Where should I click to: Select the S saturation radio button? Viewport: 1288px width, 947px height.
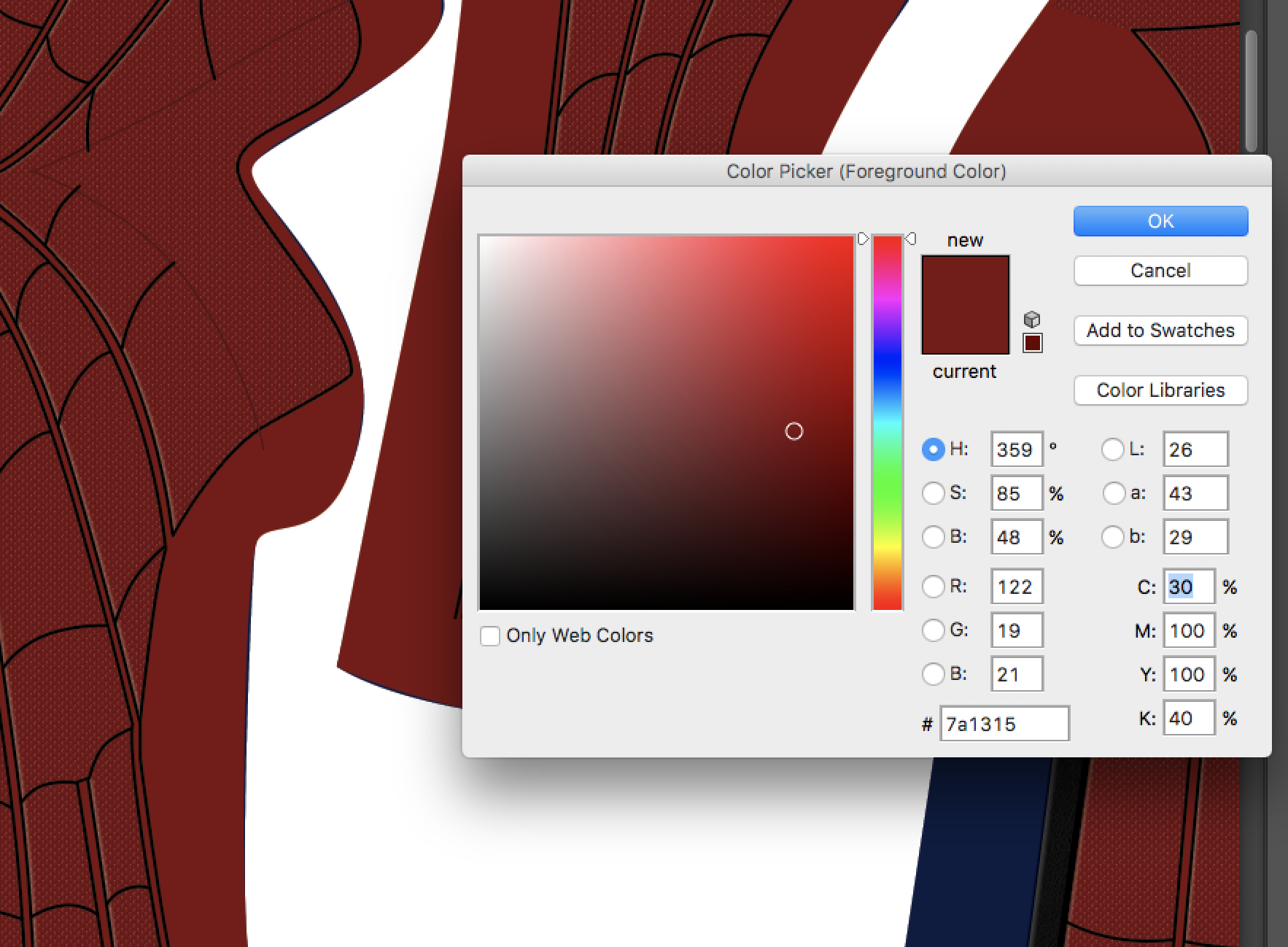(x=933, y=493)
